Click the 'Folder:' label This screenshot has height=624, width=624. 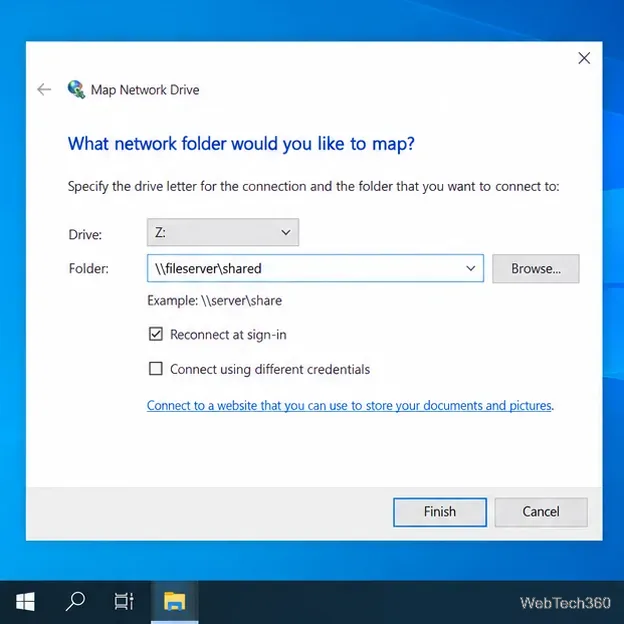tap(88, 269)
